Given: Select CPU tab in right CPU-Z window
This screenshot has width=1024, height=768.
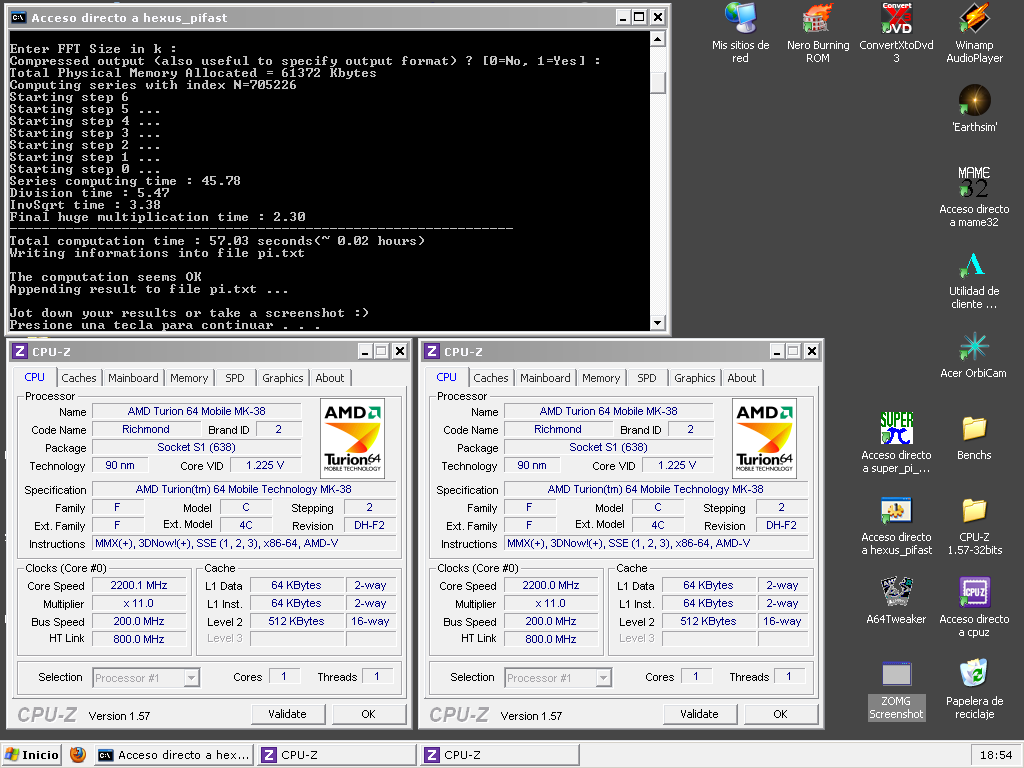Looking at the screenshot, I should (x=446, y=377).
